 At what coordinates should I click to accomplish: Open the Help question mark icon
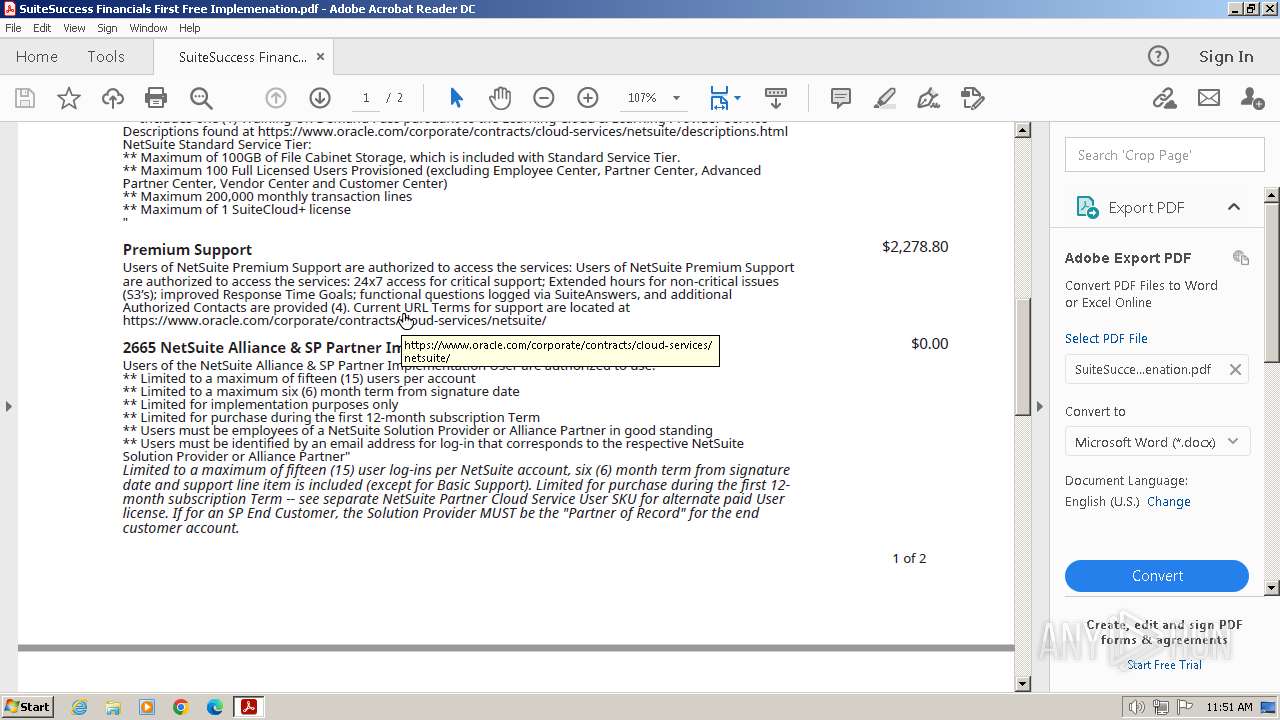[1158, 56]
